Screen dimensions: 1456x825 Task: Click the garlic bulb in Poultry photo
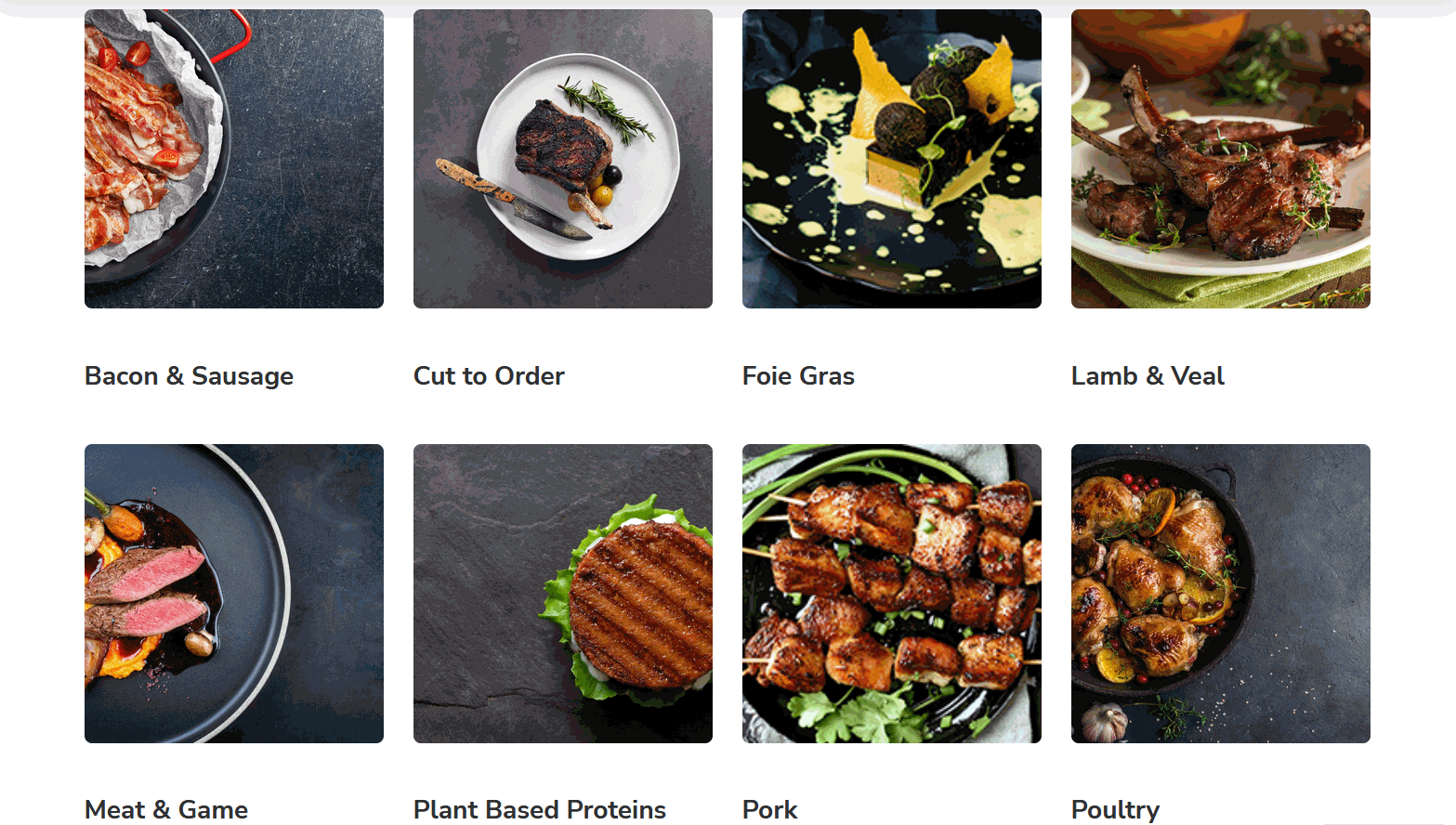[x=1104, y=723]
